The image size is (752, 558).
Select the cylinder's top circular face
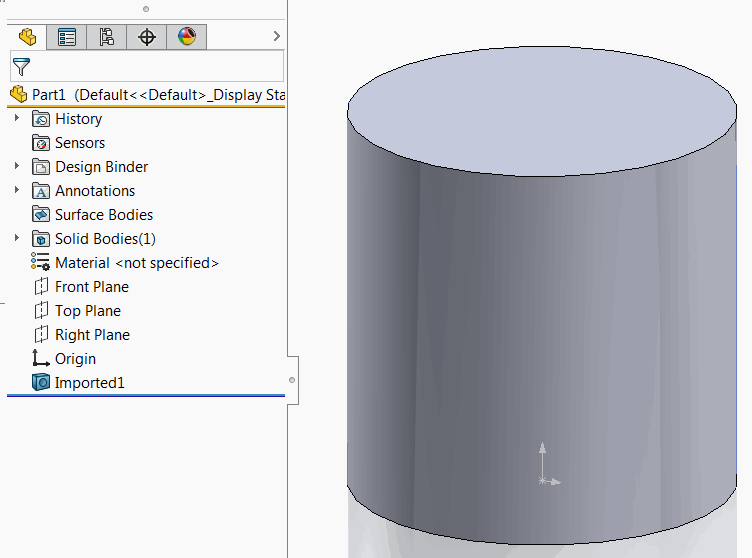(542, 111)
